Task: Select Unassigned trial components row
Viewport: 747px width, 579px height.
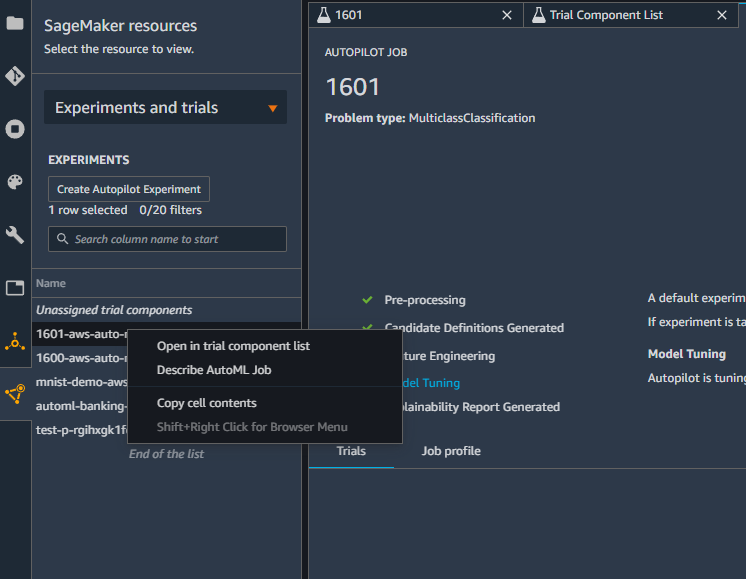Action: click(x=166, y=310)
